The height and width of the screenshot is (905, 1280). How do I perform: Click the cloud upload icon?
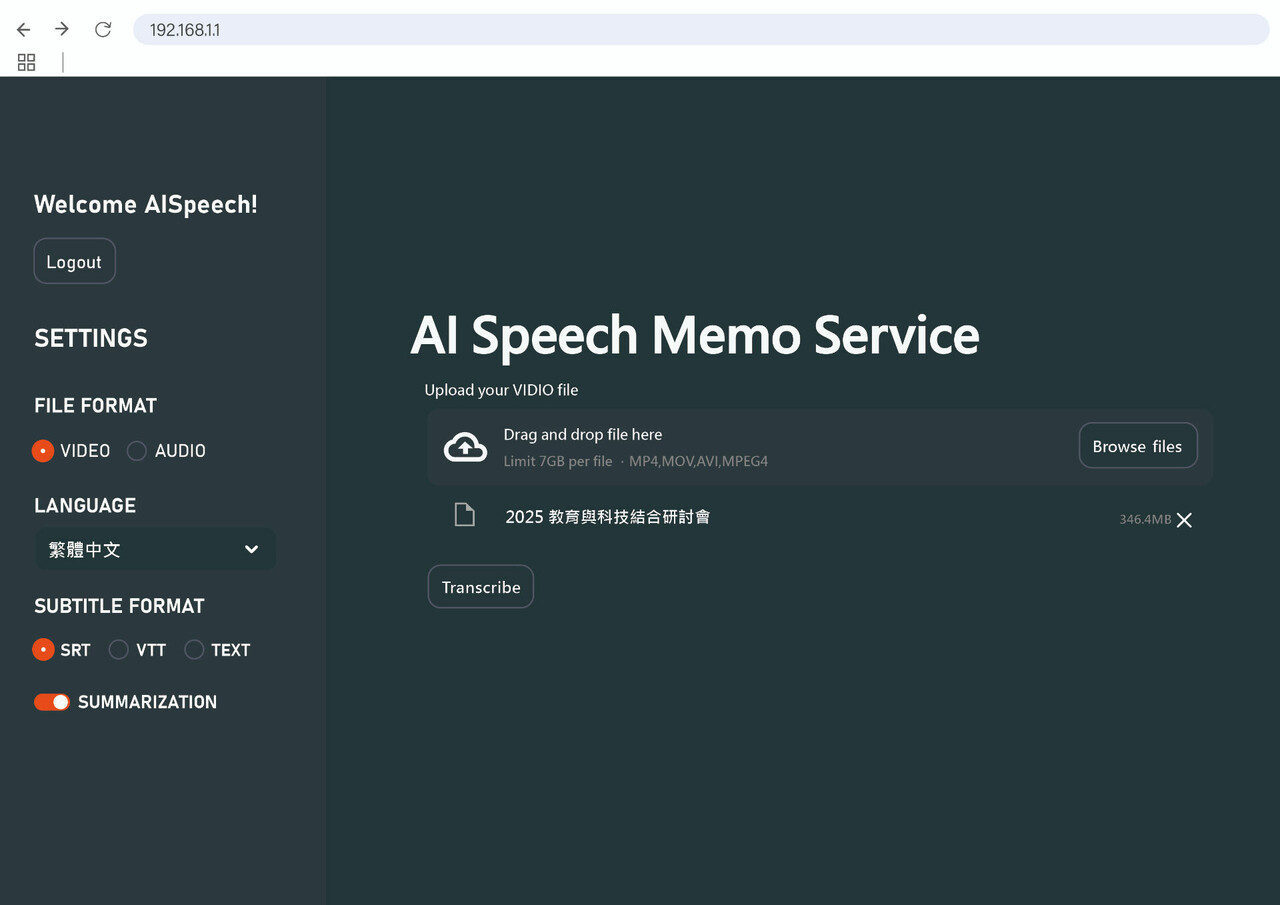point(465,446)
